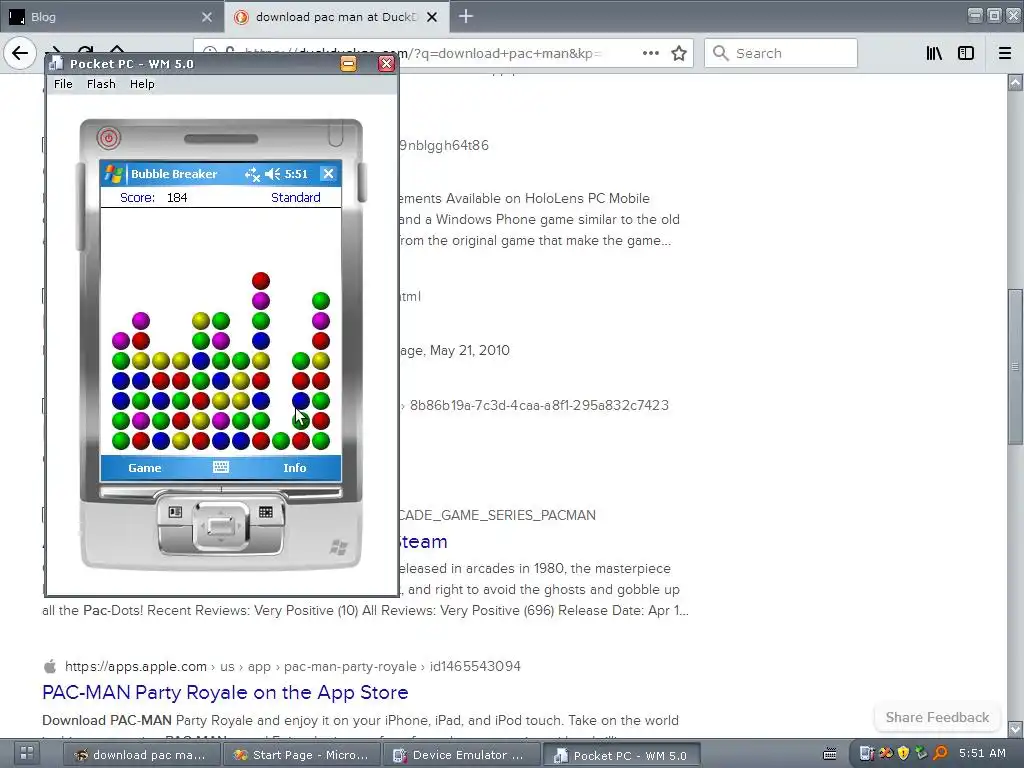Image resolution: width=1024 pixels, height=768 pixels.
Task: Click the left hardware button with the contacts icon
Action: coord(175,512)
